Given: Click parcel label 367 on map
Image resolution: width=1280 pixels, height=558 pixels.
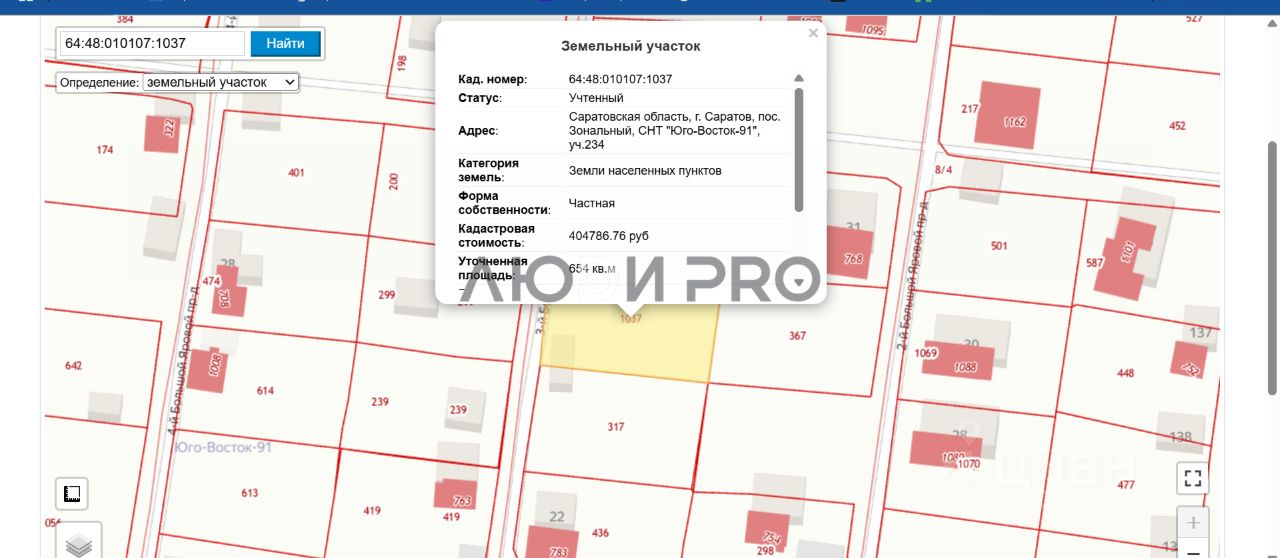Looking at the screenshot, I should (x=797, y=336).
